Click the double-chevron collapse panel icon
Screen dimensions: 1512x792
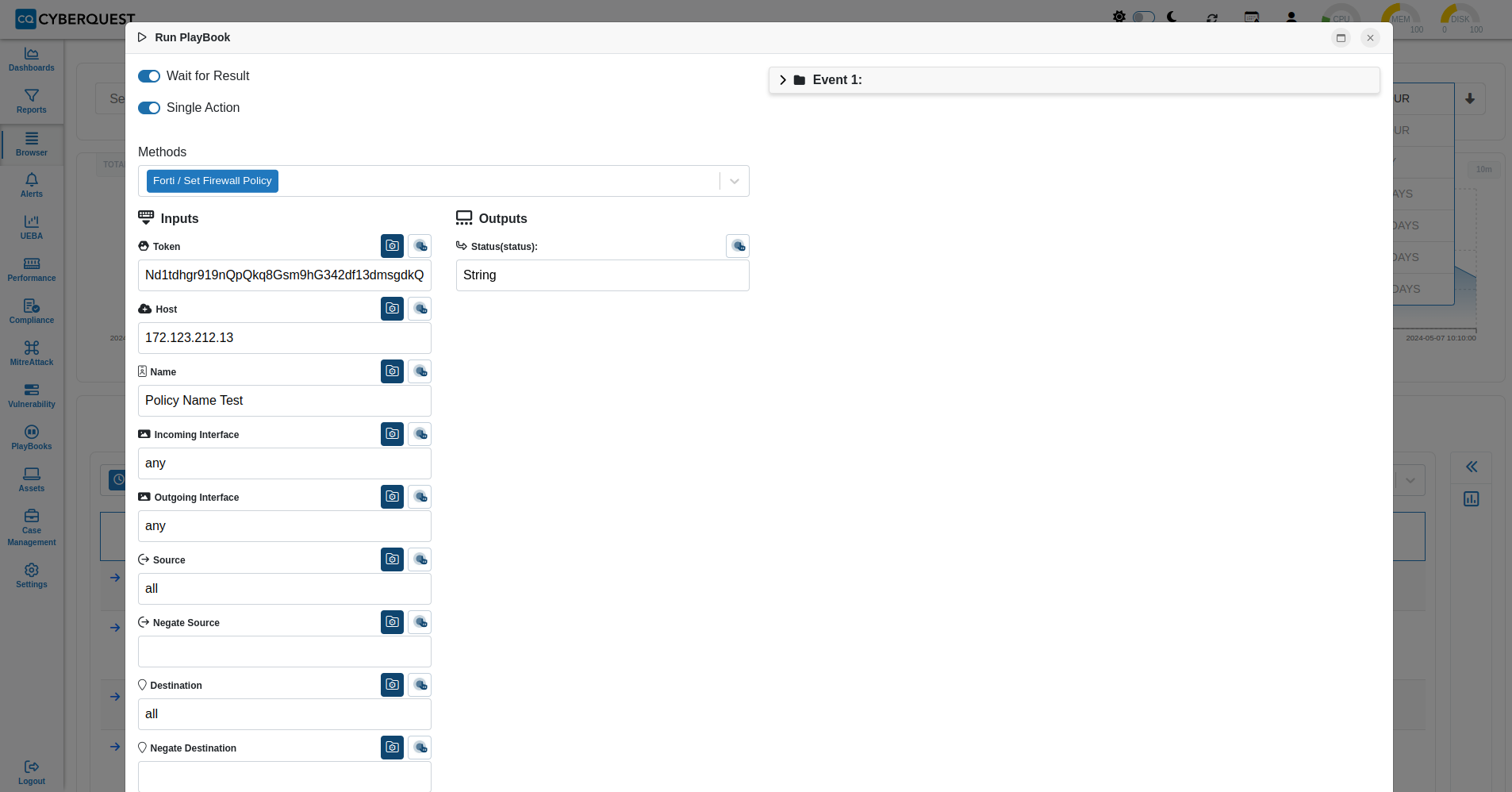tap(1472, 467)
